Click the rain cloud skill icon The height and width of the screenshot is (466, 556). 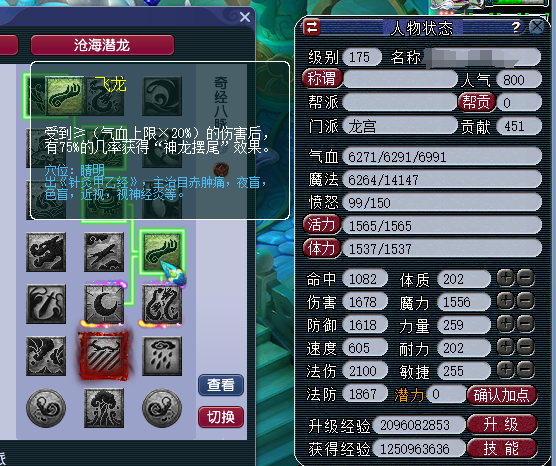162,356
